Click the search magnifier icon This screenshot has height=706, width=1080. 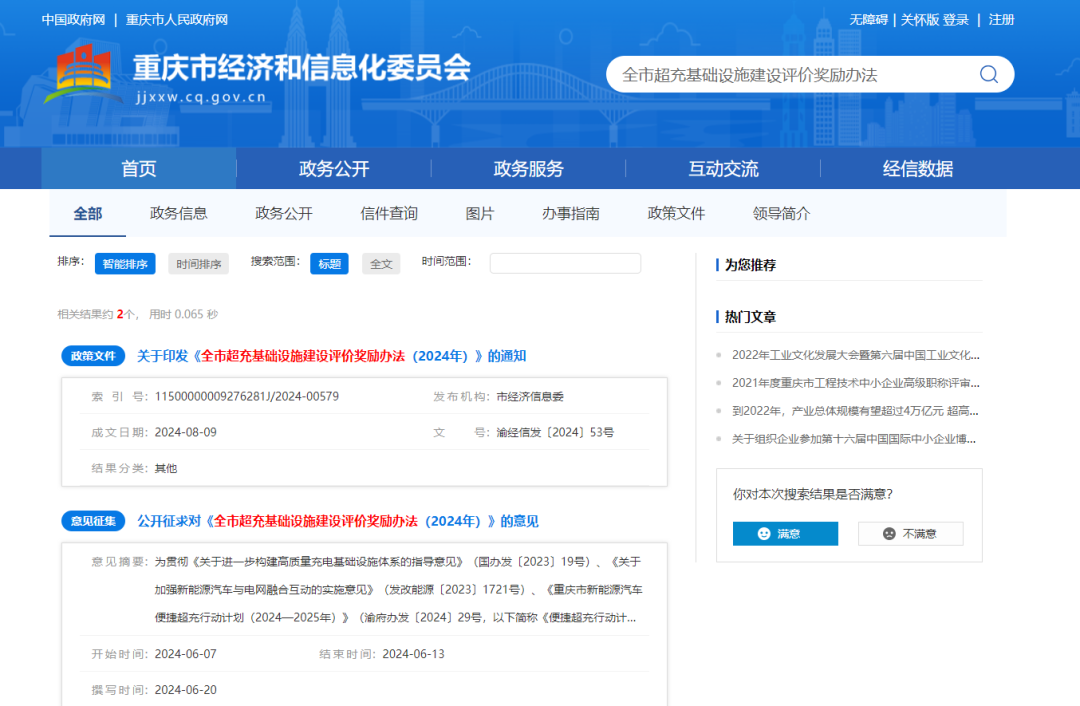pyautogui.click(x=988, y=74)
